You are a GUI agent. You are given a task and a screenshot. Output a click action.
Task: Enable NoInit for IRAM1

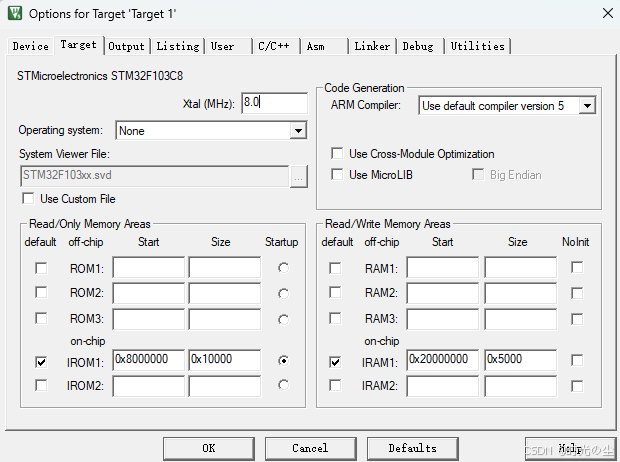pos(577,360)
